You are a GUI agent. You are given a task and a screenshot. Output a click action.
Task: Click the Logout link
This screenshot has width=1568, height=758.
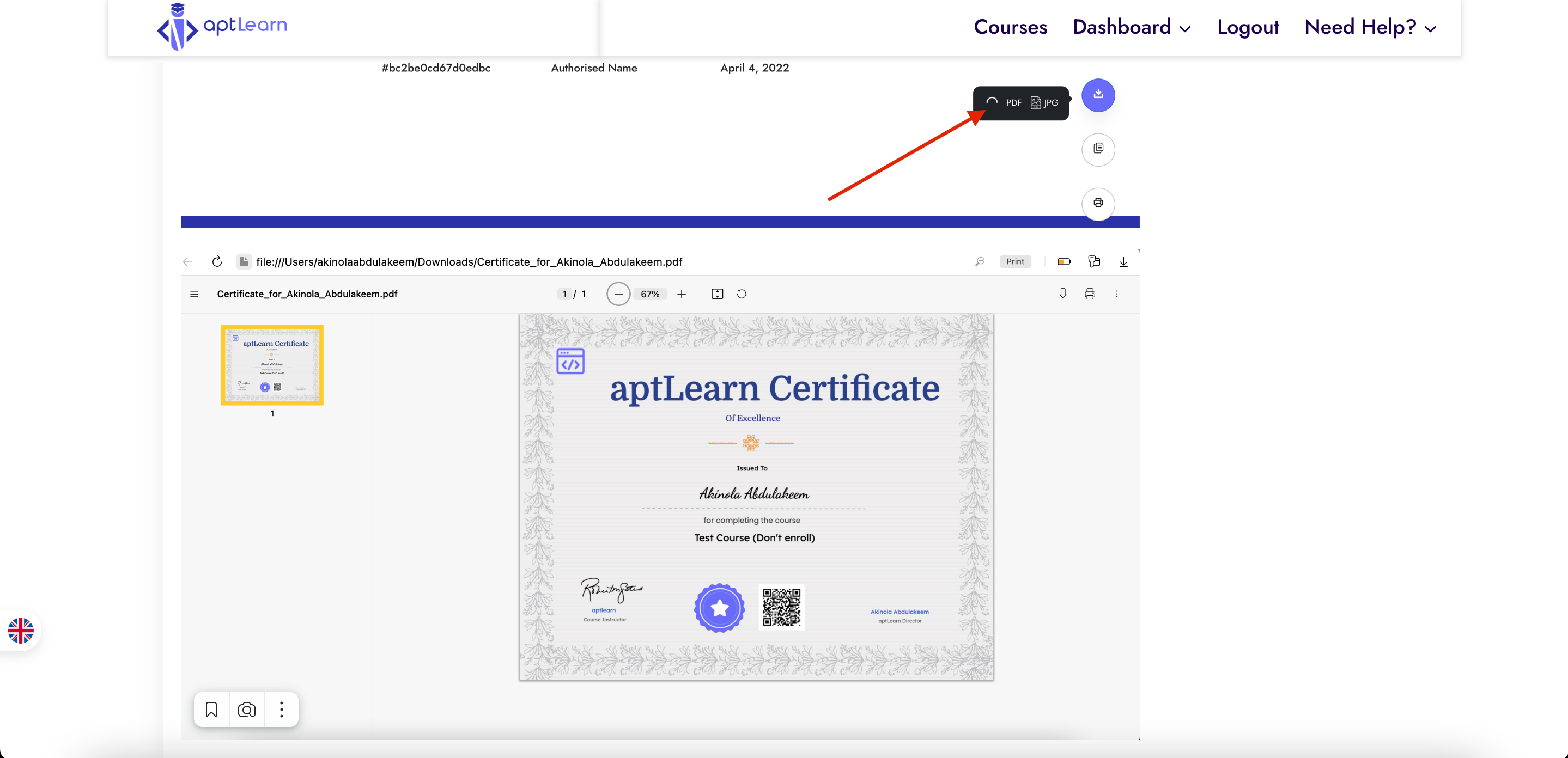coord(1248,27)
